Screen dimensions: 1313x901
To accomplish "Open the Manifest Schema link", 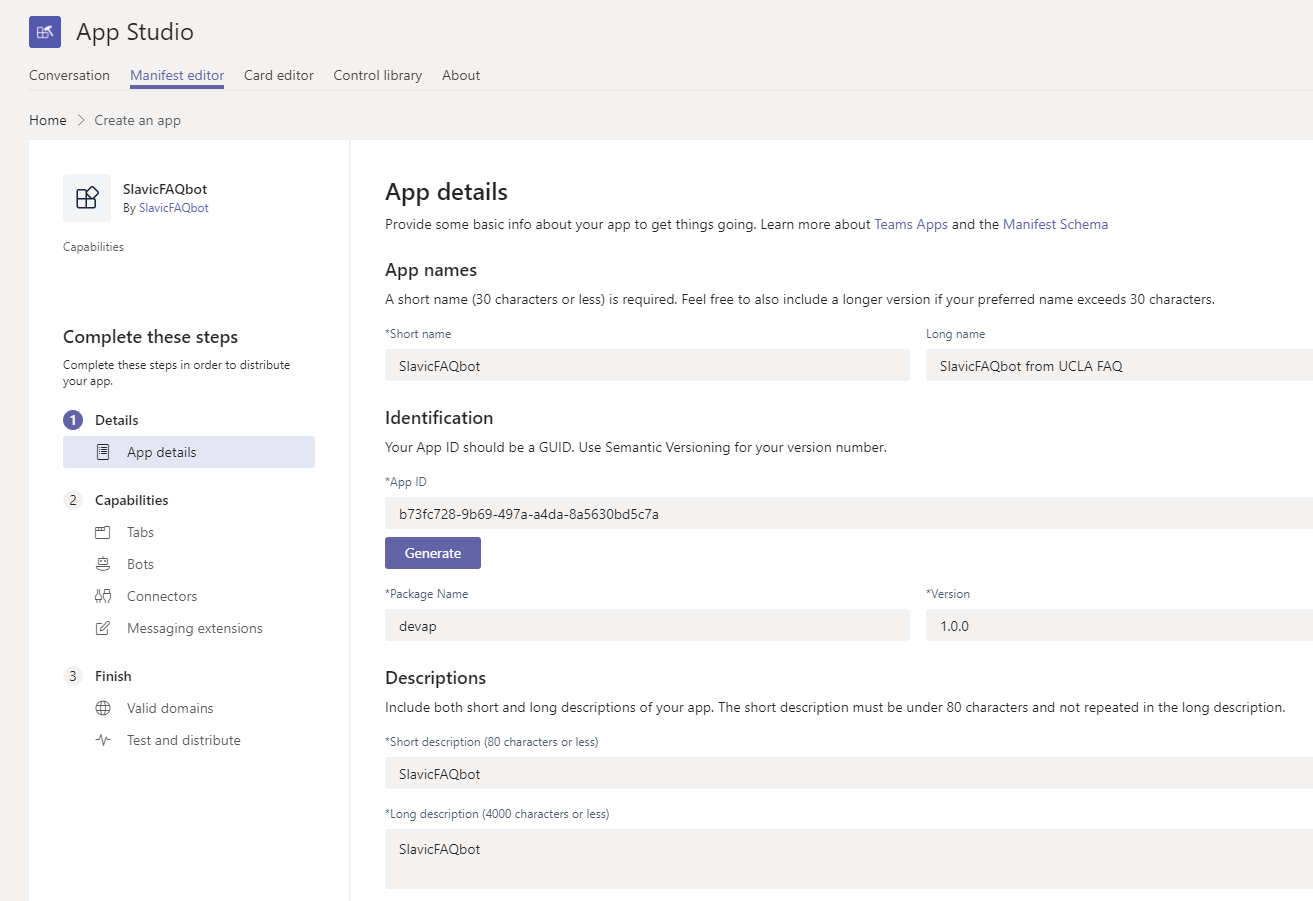I will [x=1055, y=224].
